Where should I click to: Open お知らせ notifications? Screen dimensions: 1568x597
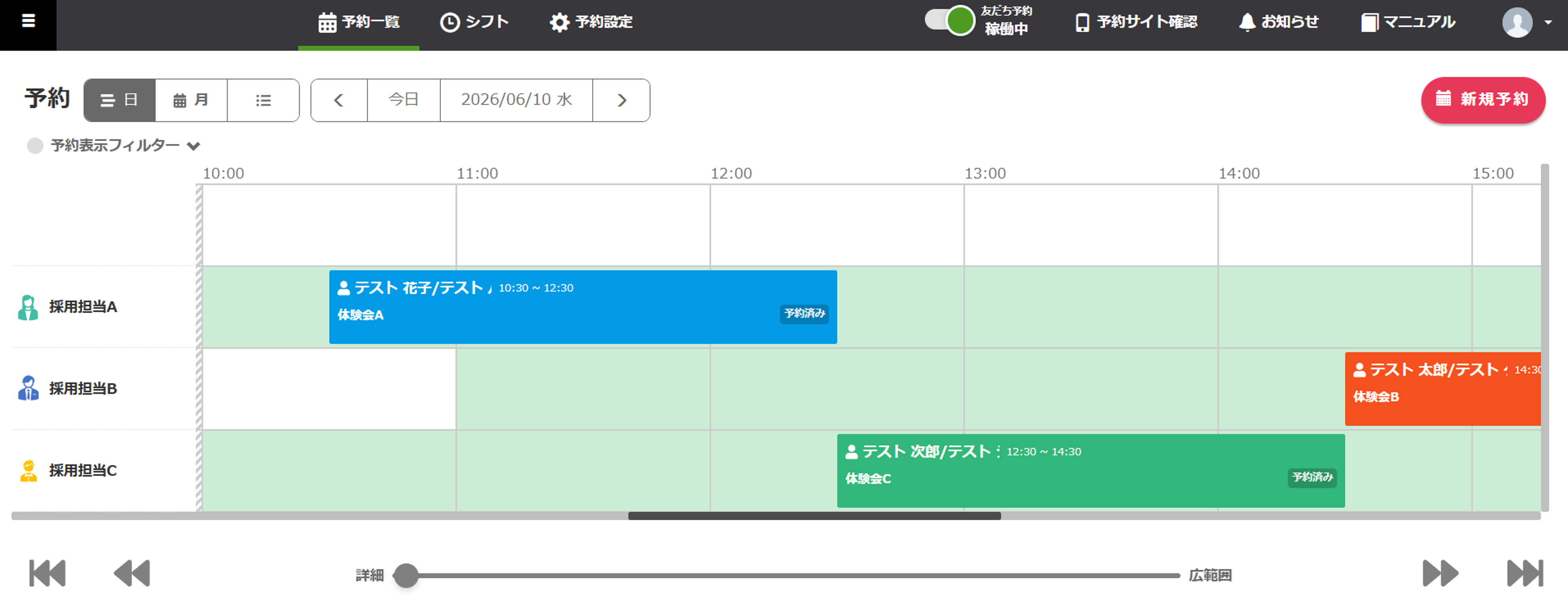(1278, 23)
